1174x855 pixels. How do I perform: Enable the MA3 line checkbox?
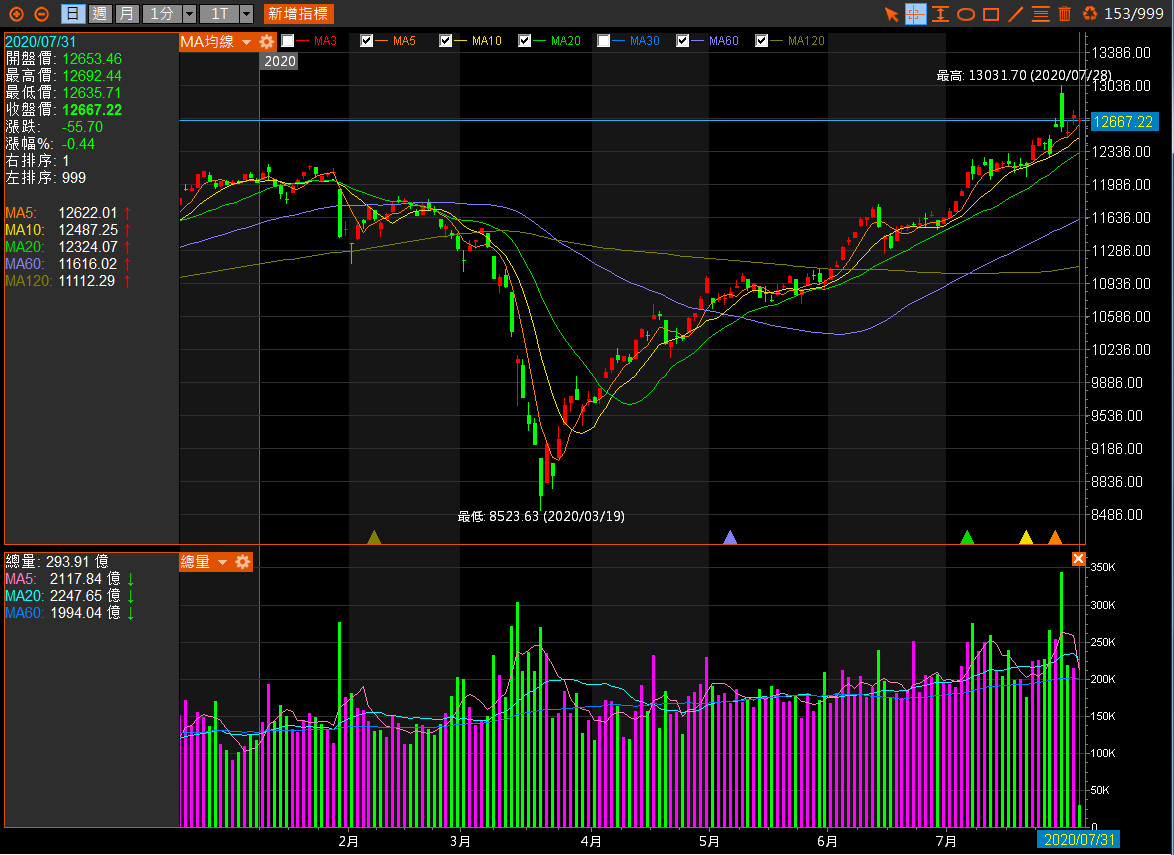coord(288,41)
